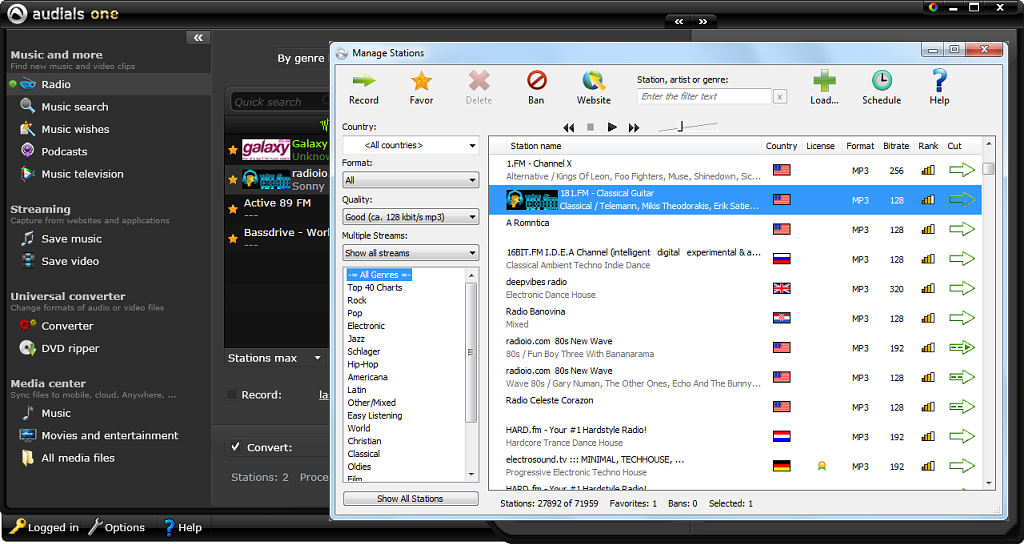Click the license icon for electrosound.tv

[822, 466]
